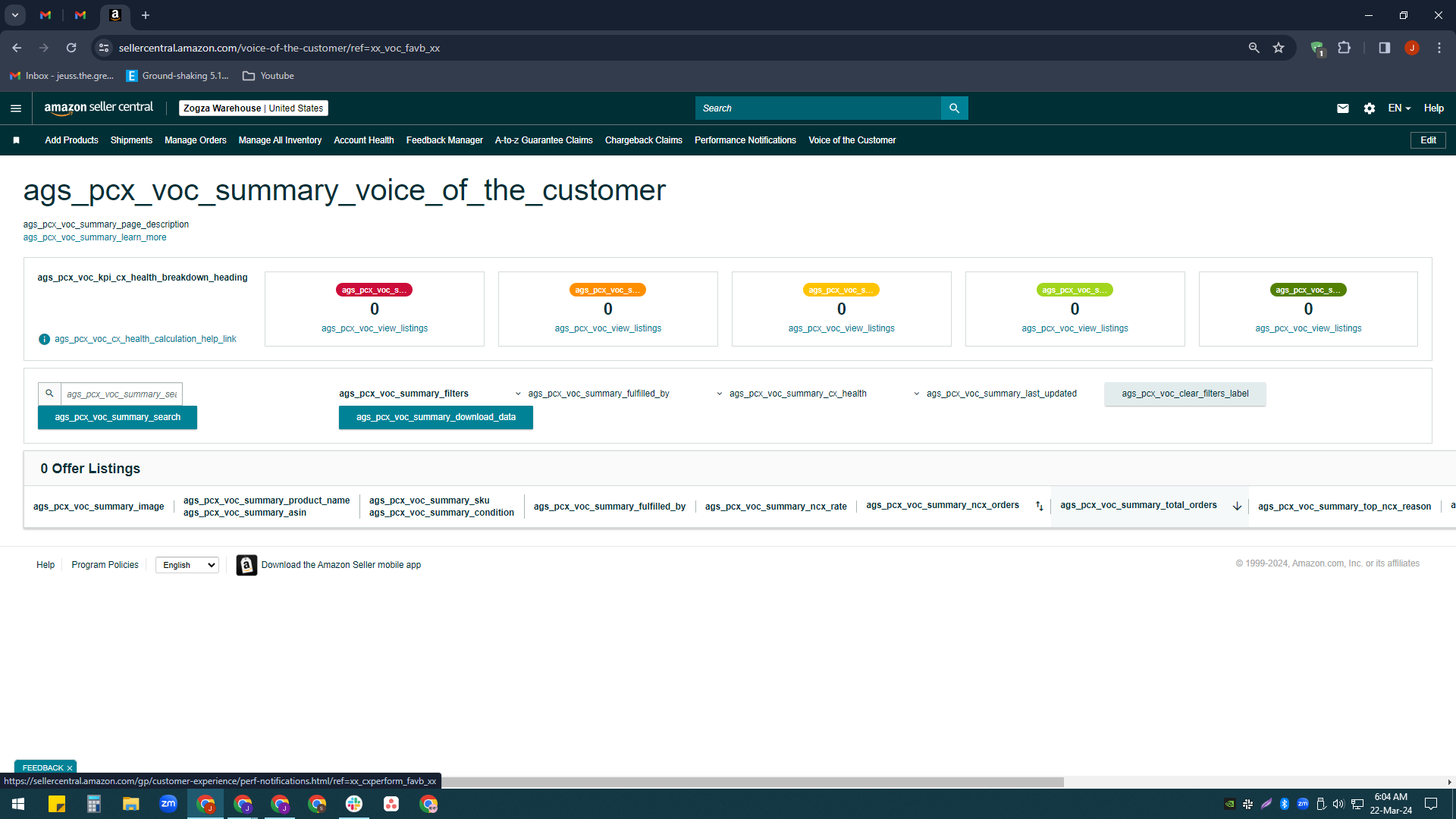Open the English language select in footer
The image size is (1456, 819).
click(187, 565)
